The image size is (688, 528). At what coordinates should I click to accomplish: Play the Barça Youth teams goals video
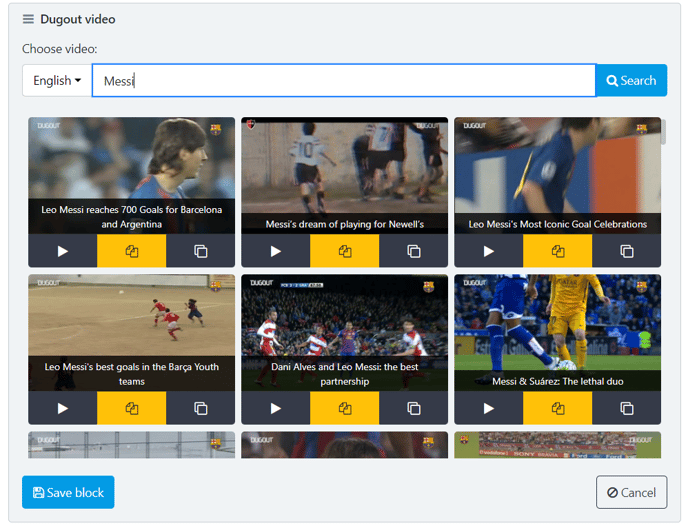click(x=63, y=408)
